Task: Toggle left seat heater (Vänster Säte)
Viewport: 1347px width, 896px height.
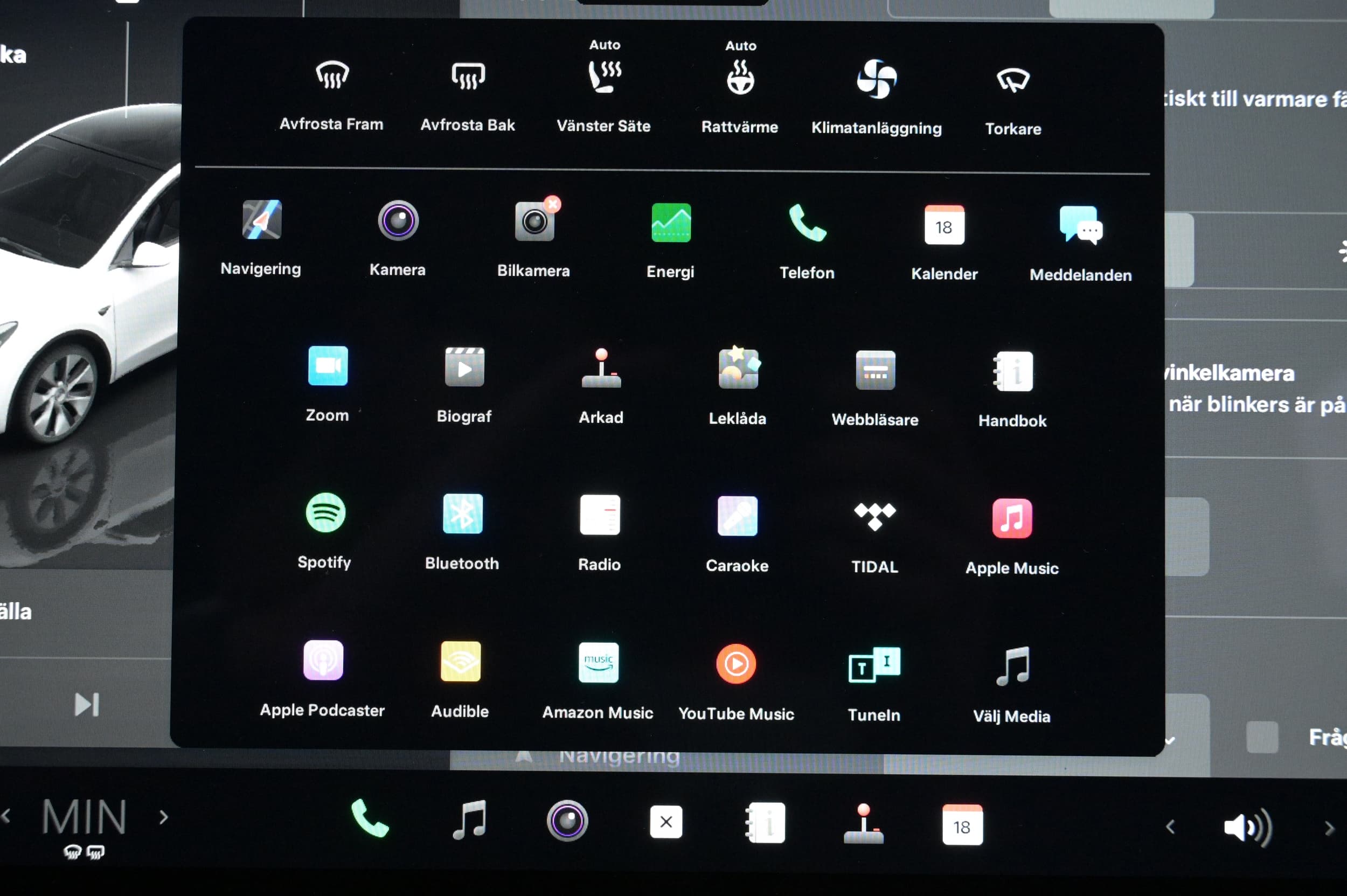Action: click(x=604, y=86)
